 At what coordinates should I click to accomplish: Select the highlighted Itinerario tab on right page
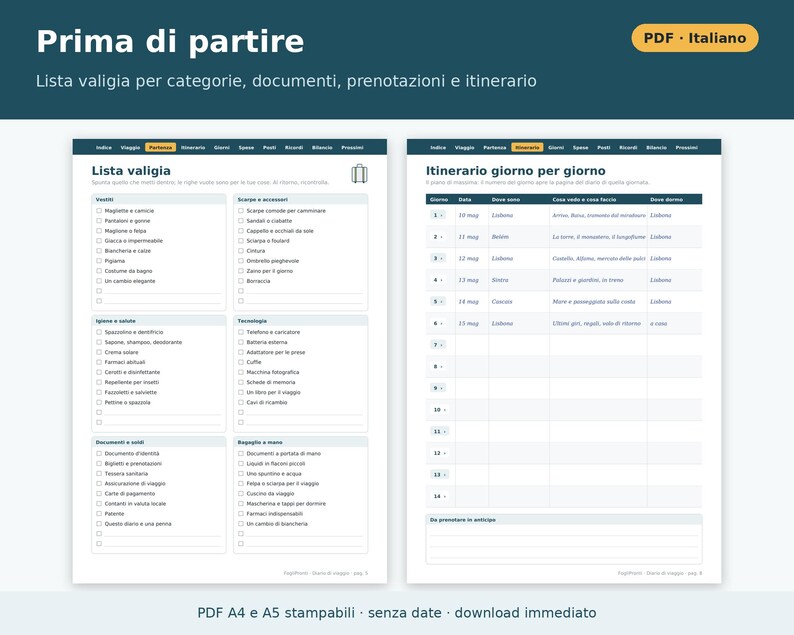(527, 147)
